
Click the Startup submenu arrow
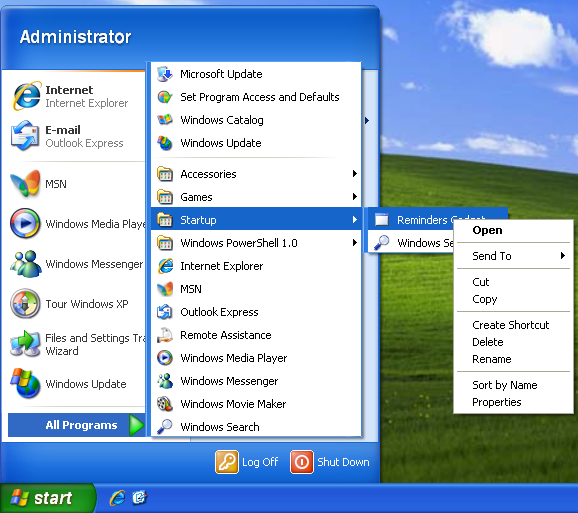click(x=355, y=220)
